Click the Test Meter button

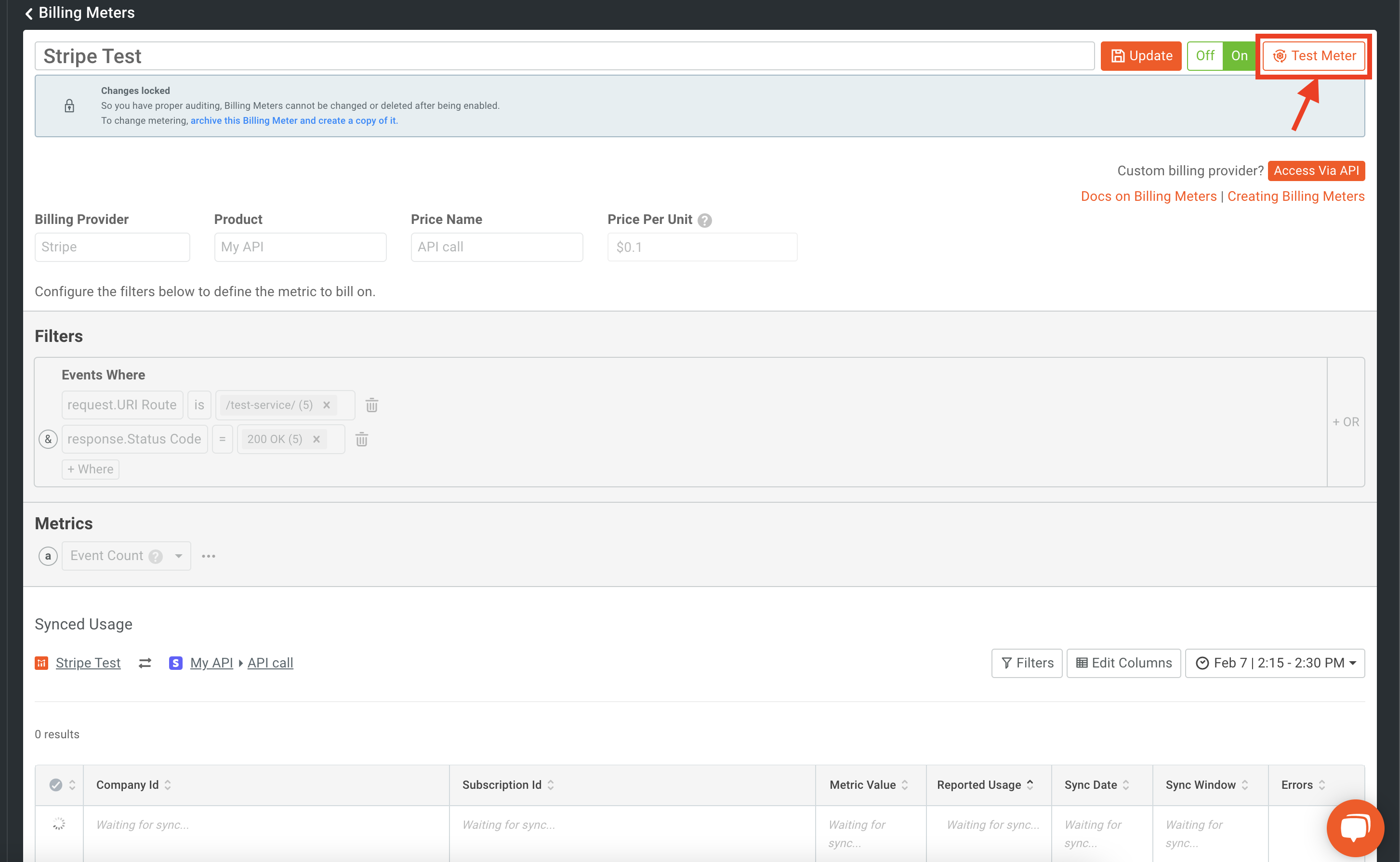(1314, 56)
